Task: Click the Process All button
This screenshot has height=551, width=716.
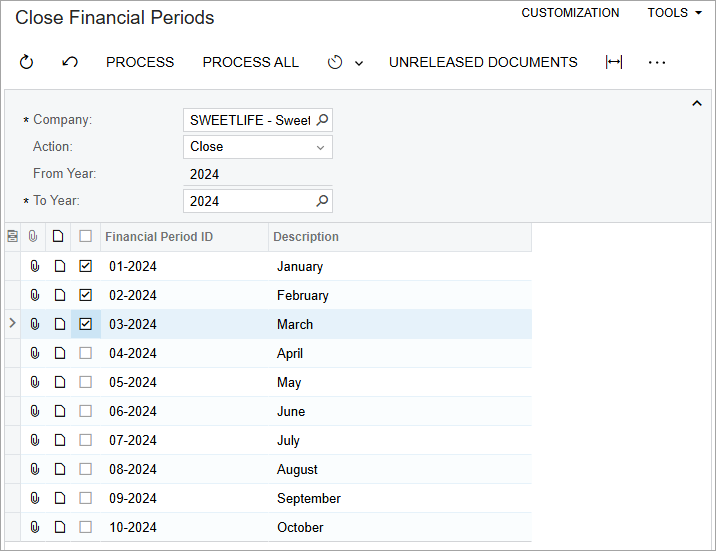Action: point(250,62)
